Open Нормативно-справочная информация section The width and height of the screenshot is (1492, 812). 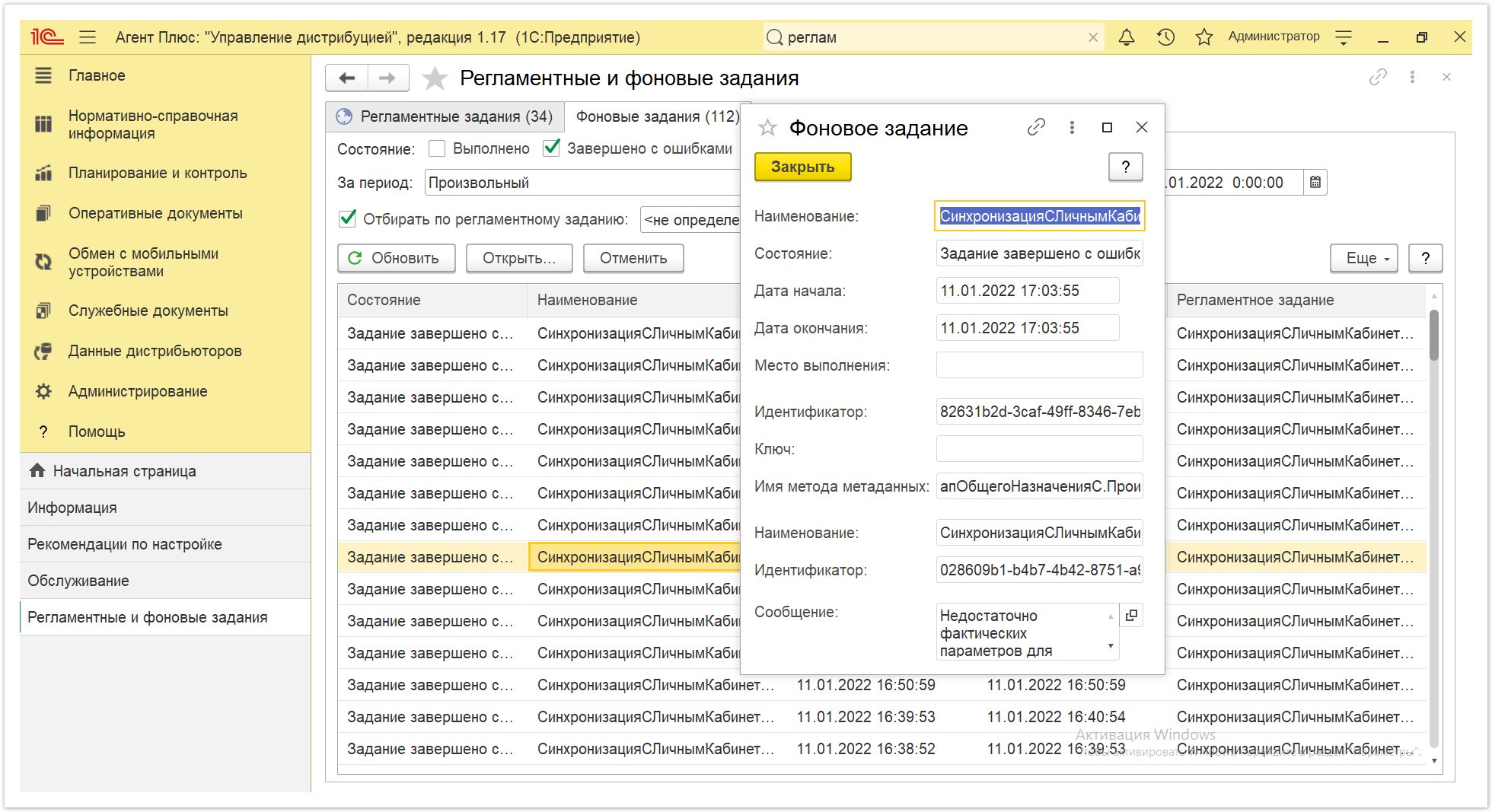pos(165,124)
